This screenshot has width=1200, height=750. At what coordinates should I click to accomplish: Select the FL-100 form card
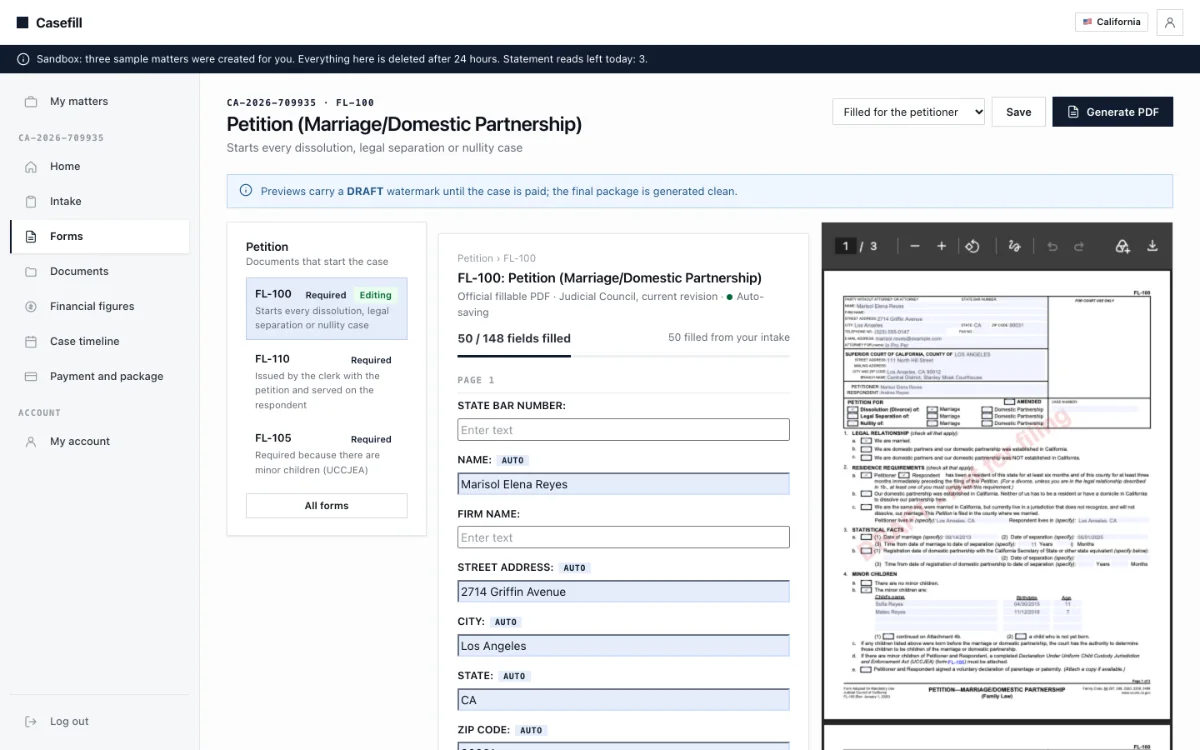(327, 309)
